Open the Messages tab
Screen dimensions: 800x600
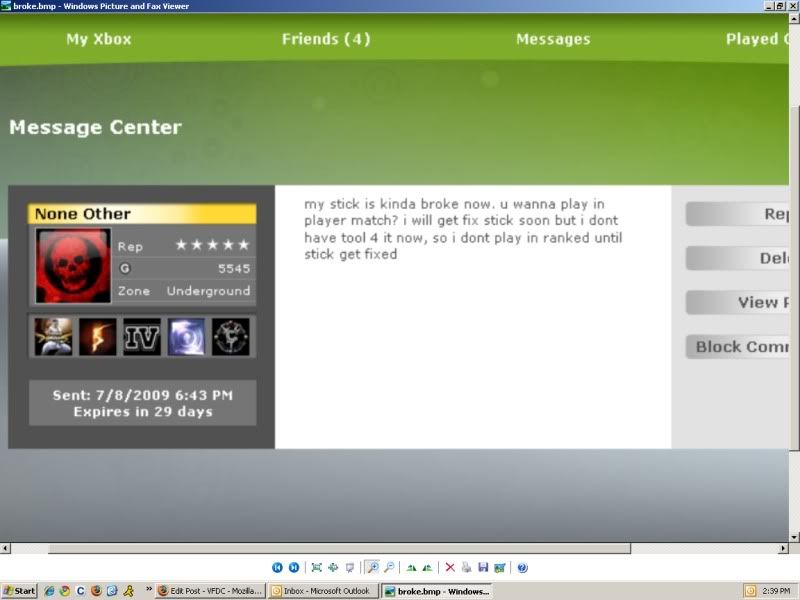tap(553, 39)
